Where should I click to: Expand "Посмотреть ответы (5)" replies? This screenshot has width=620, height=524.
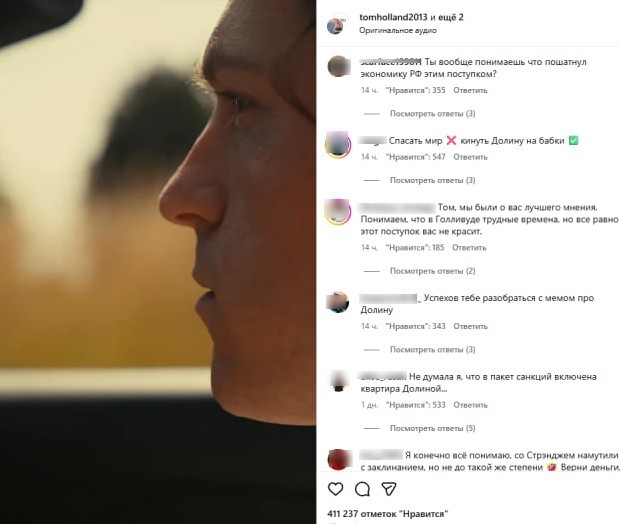(432, 428)
